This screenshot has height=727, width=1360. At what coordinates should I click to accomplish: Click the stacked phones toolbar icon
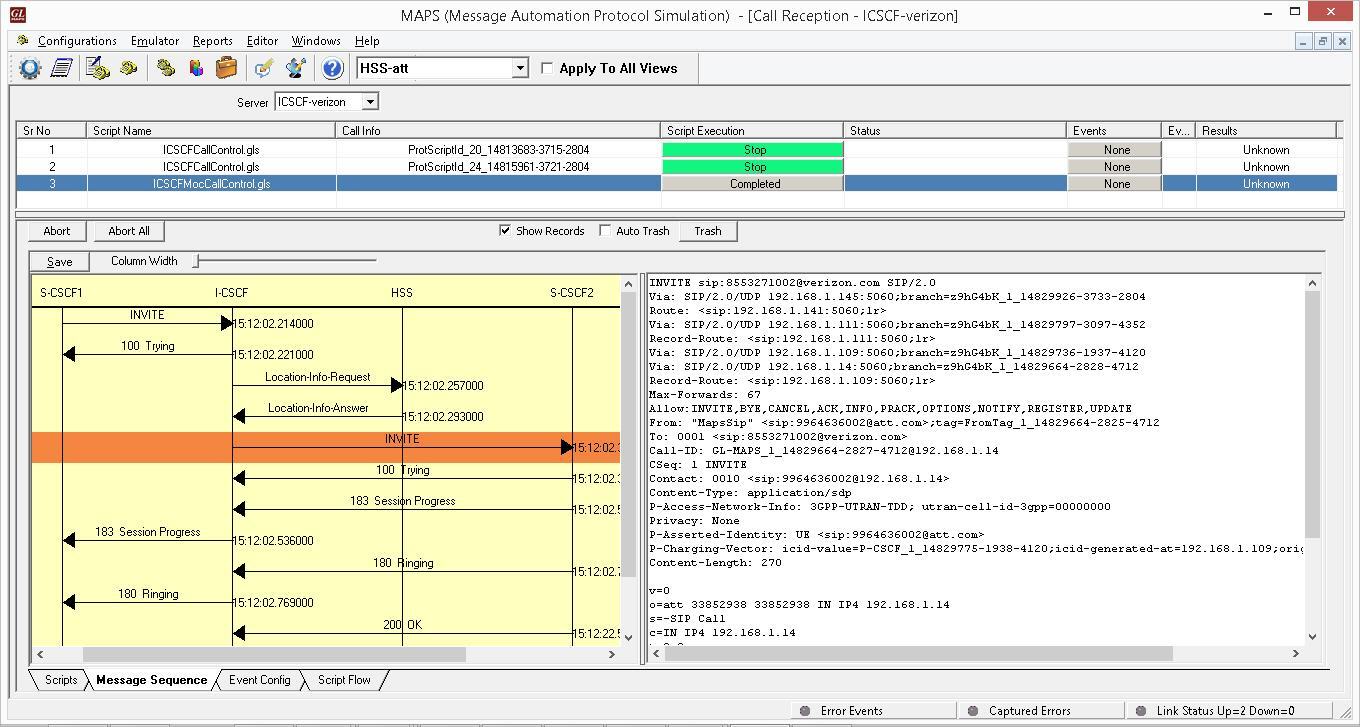[x=166, y=68]
